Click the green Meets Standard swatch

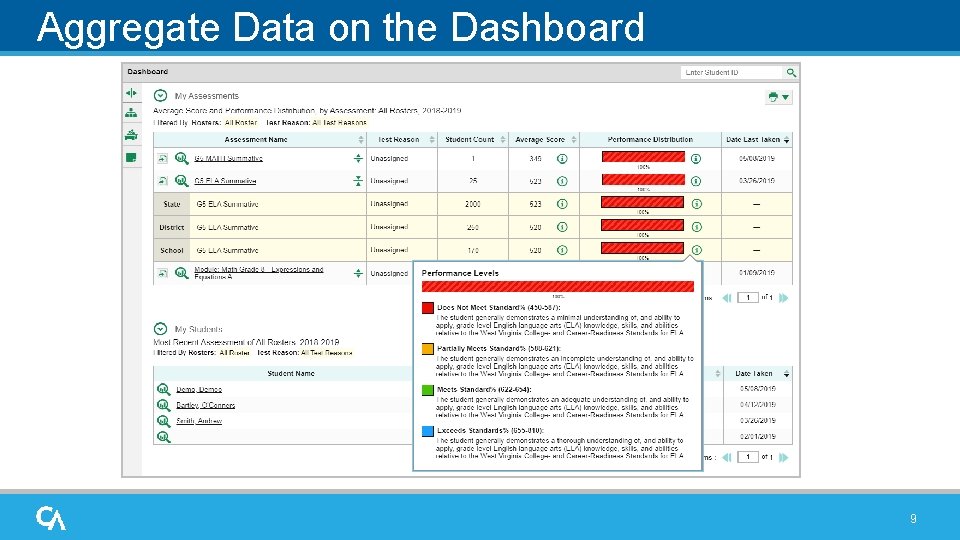[x=428, y=390]
